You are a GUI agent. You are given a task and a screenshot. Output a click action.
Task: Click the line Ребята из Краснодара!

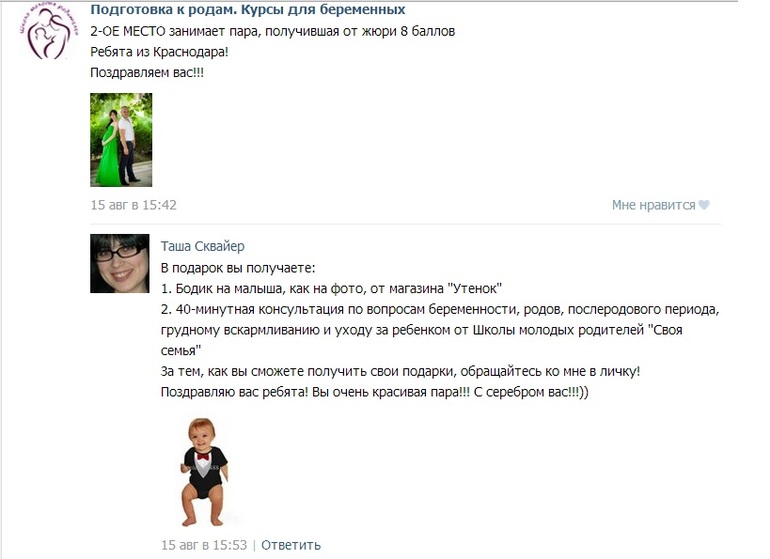click(x=159, y=52)
